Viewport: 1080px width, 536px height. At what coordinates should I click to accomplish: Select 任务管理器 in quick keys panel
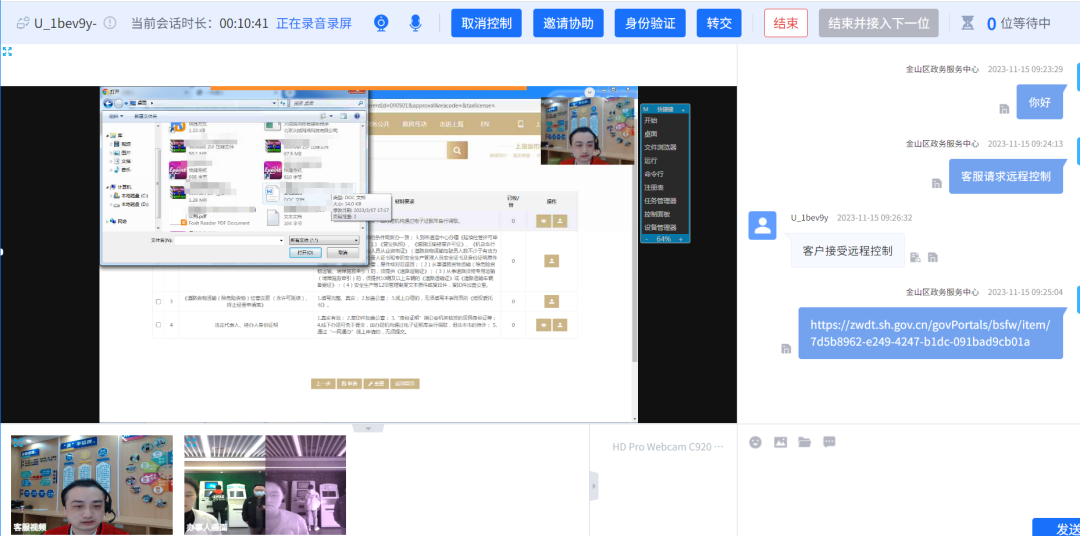(x=660, y=200)
